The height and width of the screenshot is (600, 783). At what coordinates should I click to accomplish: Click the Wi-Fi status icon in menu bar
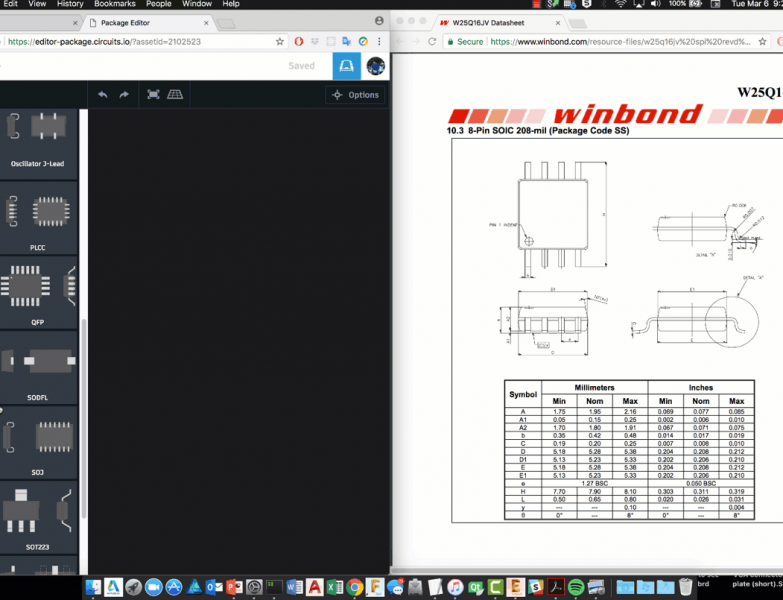[x=621, y=3]
